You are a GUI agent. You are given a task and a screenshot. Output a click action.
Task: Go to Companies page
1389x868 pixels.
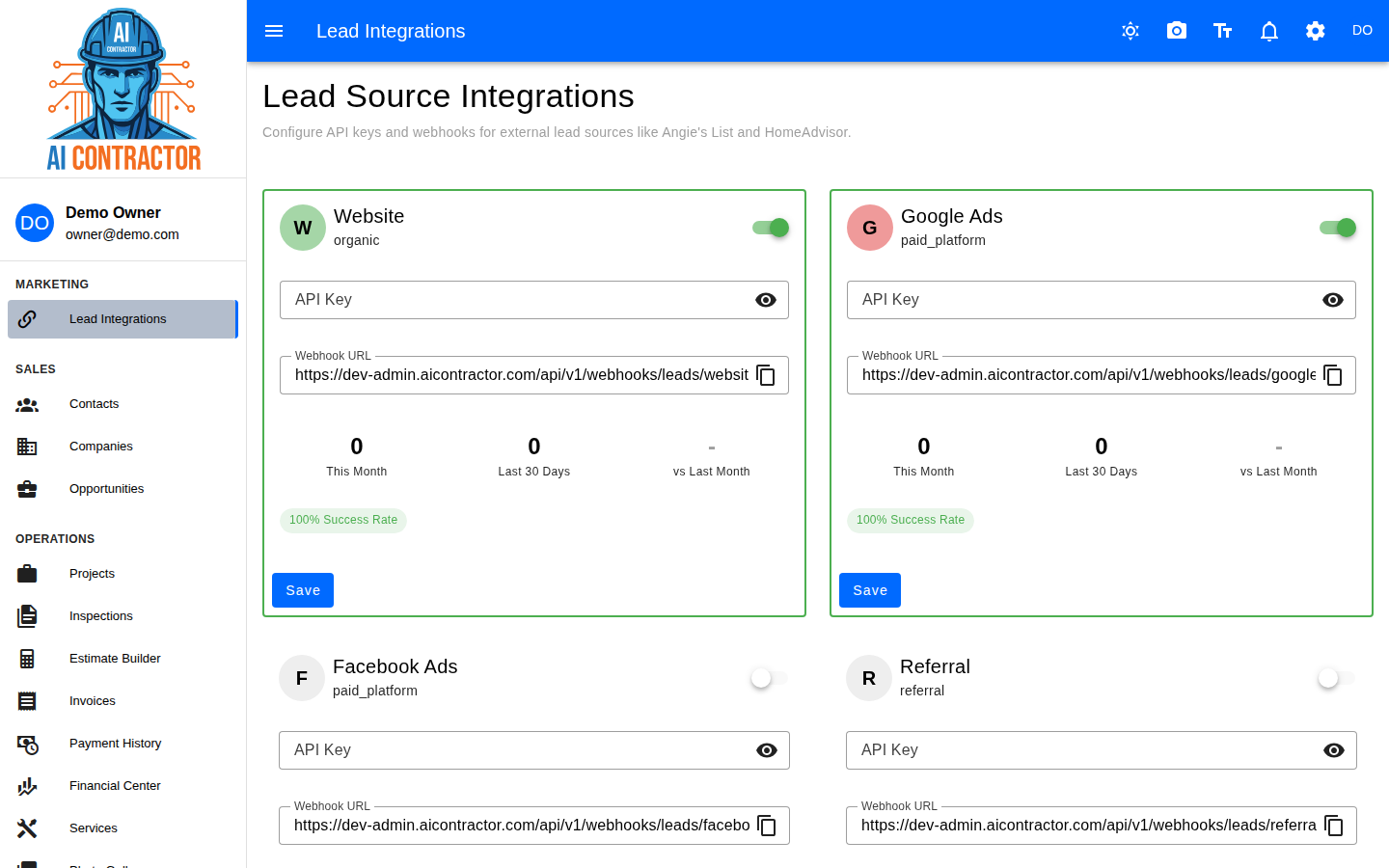point(123,447)
